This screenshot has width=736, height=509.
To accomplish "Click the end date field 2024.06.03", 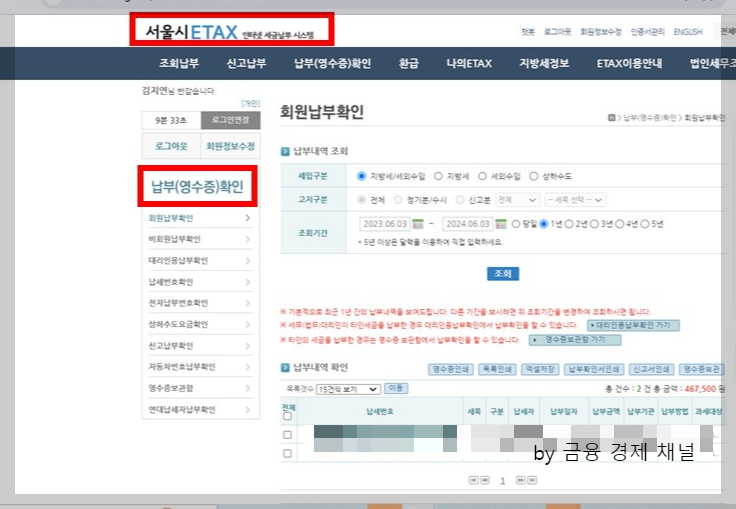I will click(x=468, y=224).
